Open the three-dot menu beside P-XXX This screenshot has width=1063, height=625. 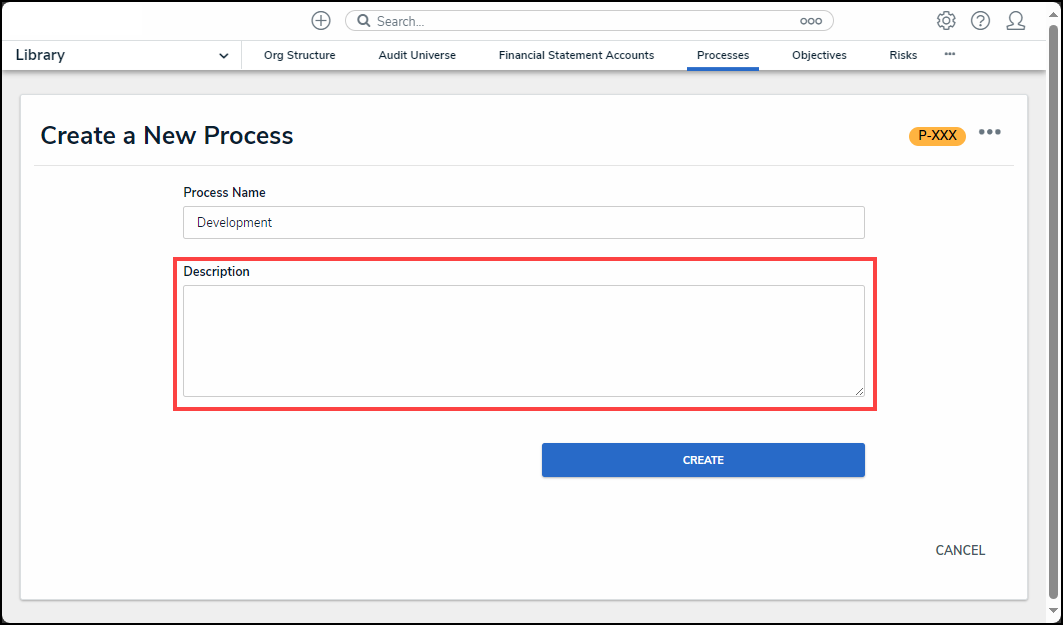(x=990, y=133)
